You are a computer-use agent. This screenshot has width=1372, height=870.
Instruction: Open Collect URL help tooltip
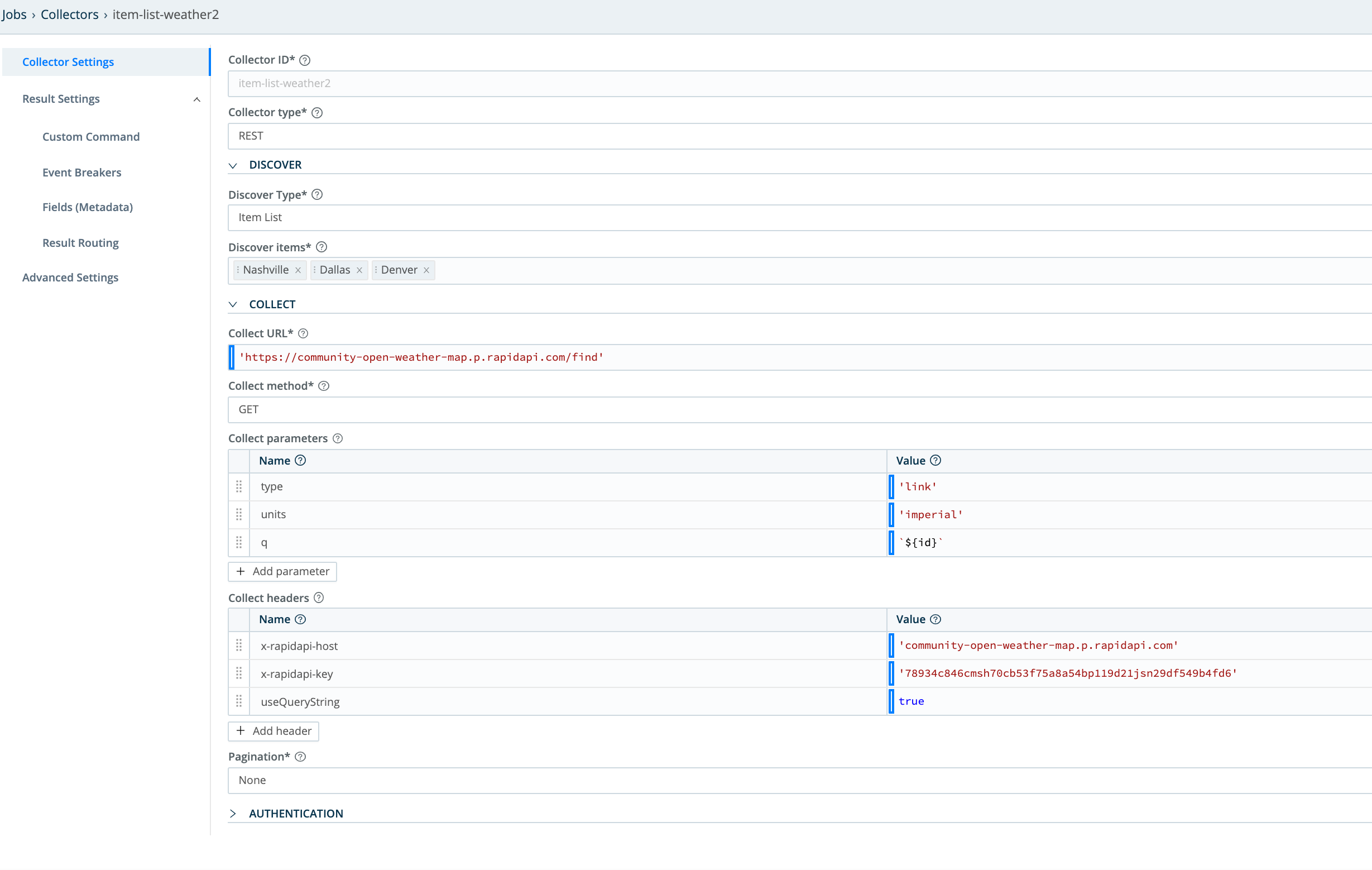(x=303, y=333)
